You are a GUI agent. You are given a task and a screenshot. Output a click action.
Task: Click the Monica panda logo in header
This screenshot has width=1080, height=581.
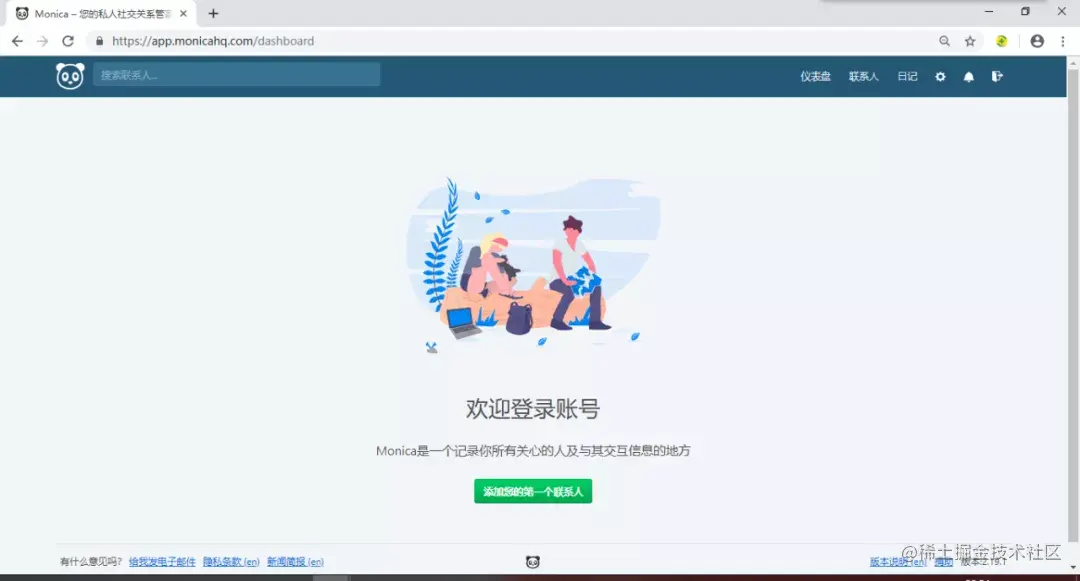coord(70,76)
